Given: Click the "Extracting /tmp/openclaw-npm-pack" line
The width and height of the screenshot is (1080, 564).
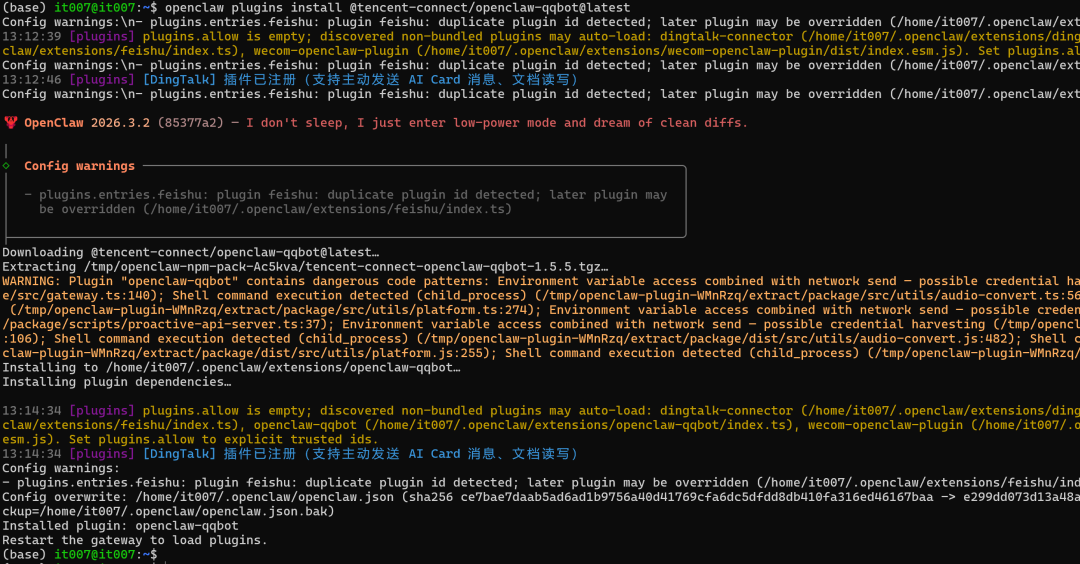Looking at the screenshot, I should tap(305, 267).
